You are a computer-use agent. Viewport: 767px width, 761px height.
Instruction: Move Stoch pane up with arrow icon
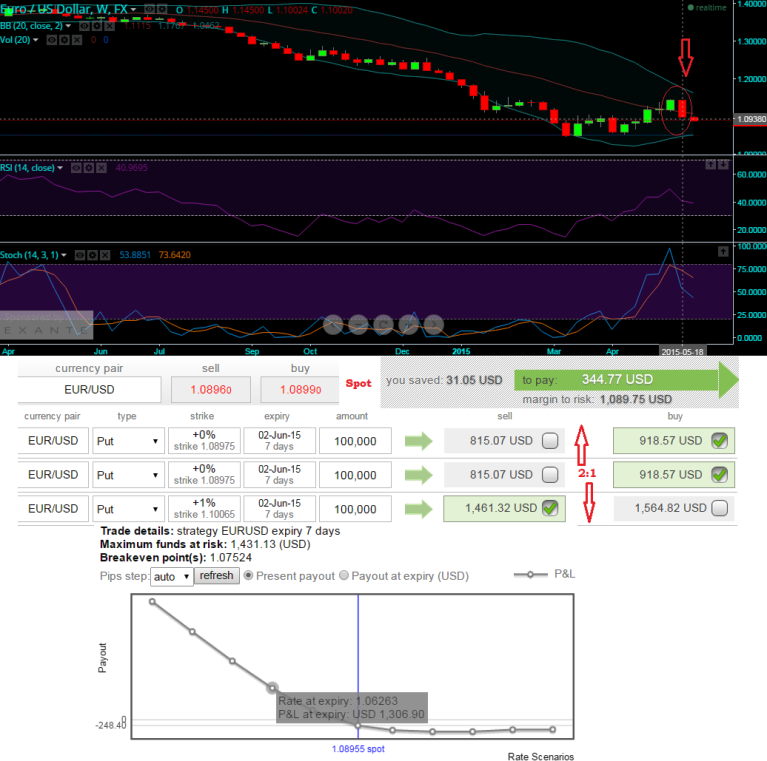723,251
